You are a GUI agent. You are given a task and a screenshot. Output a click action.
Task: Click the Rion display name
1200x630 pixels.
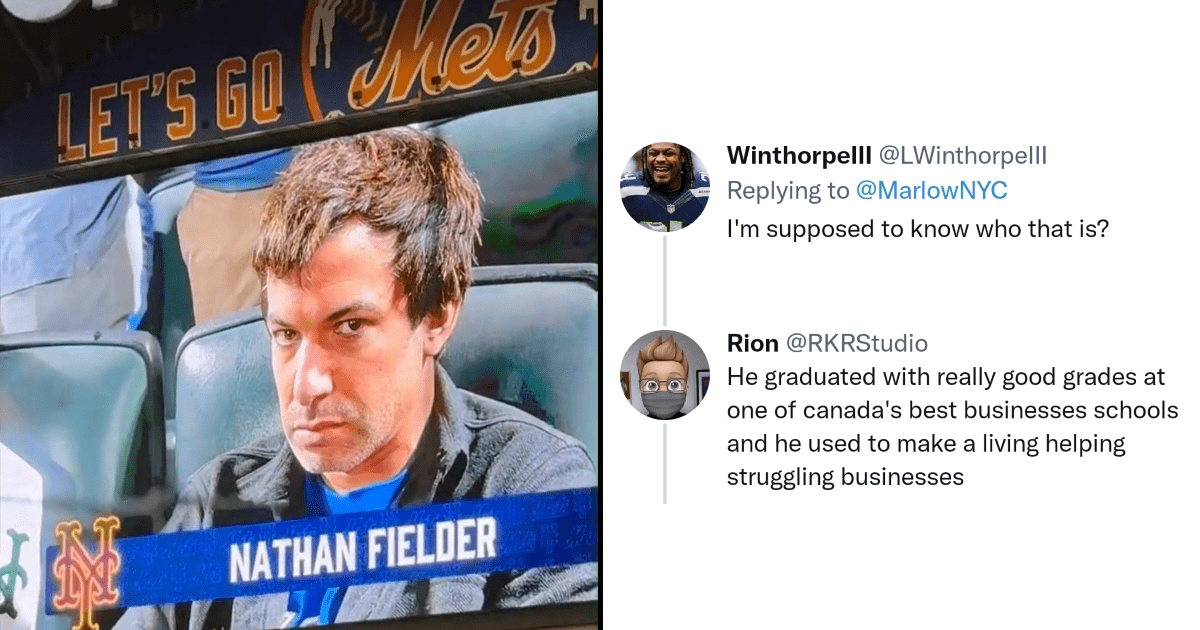tap(752, 343)
